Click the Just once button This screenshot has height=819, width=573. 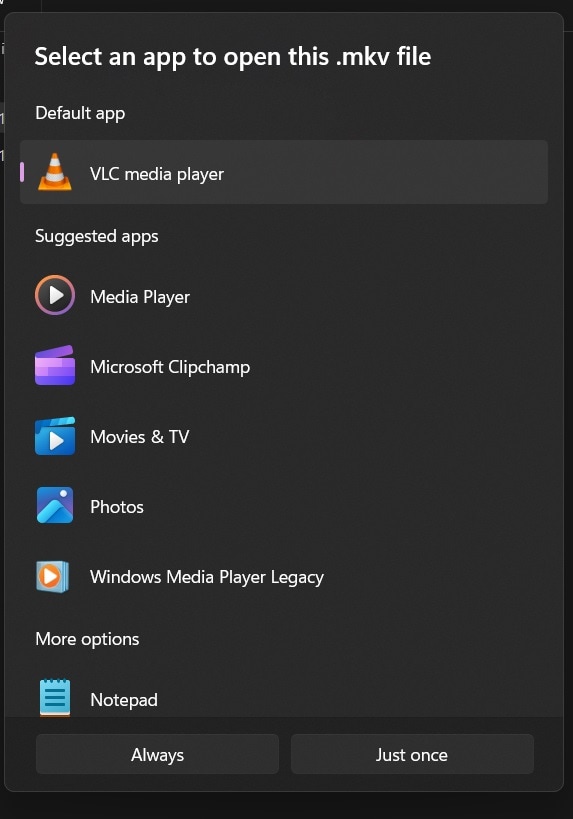tap(412, 754)
